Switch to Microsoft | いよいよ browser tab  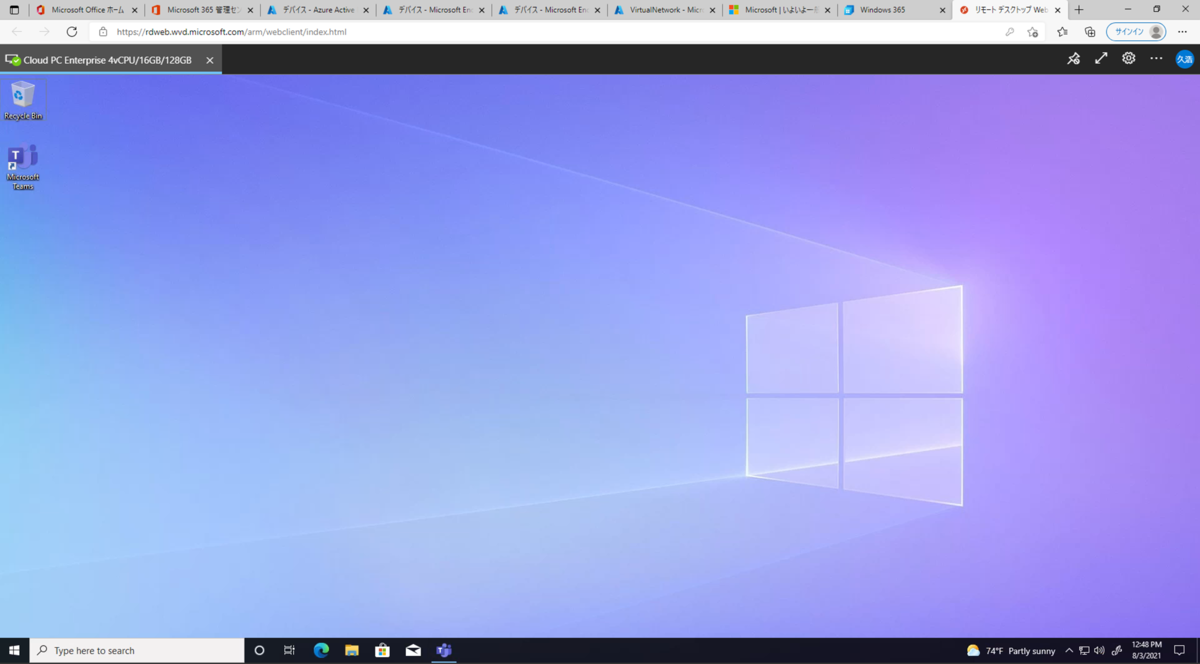(x=778, y=10)
